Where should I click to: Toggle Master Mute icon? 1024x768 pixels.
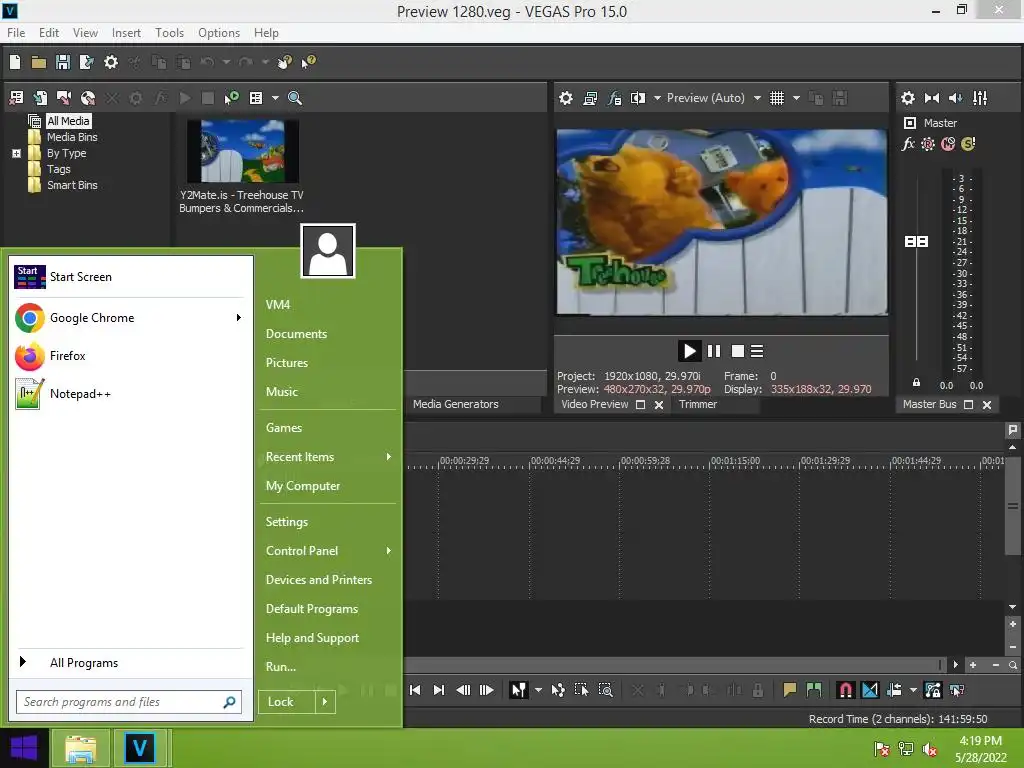948,144
